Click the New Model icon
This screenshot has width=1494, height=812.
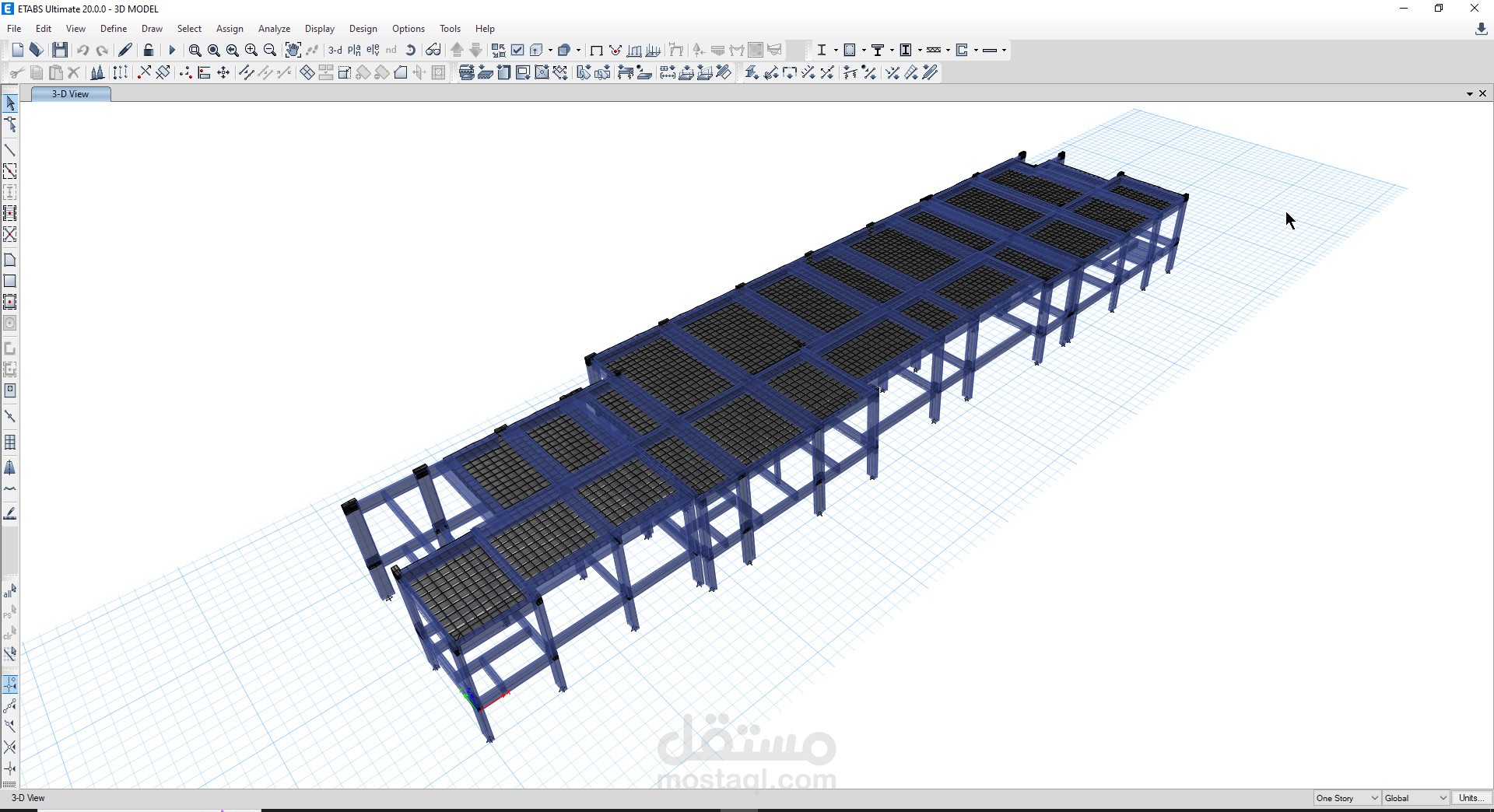(18, 50)
